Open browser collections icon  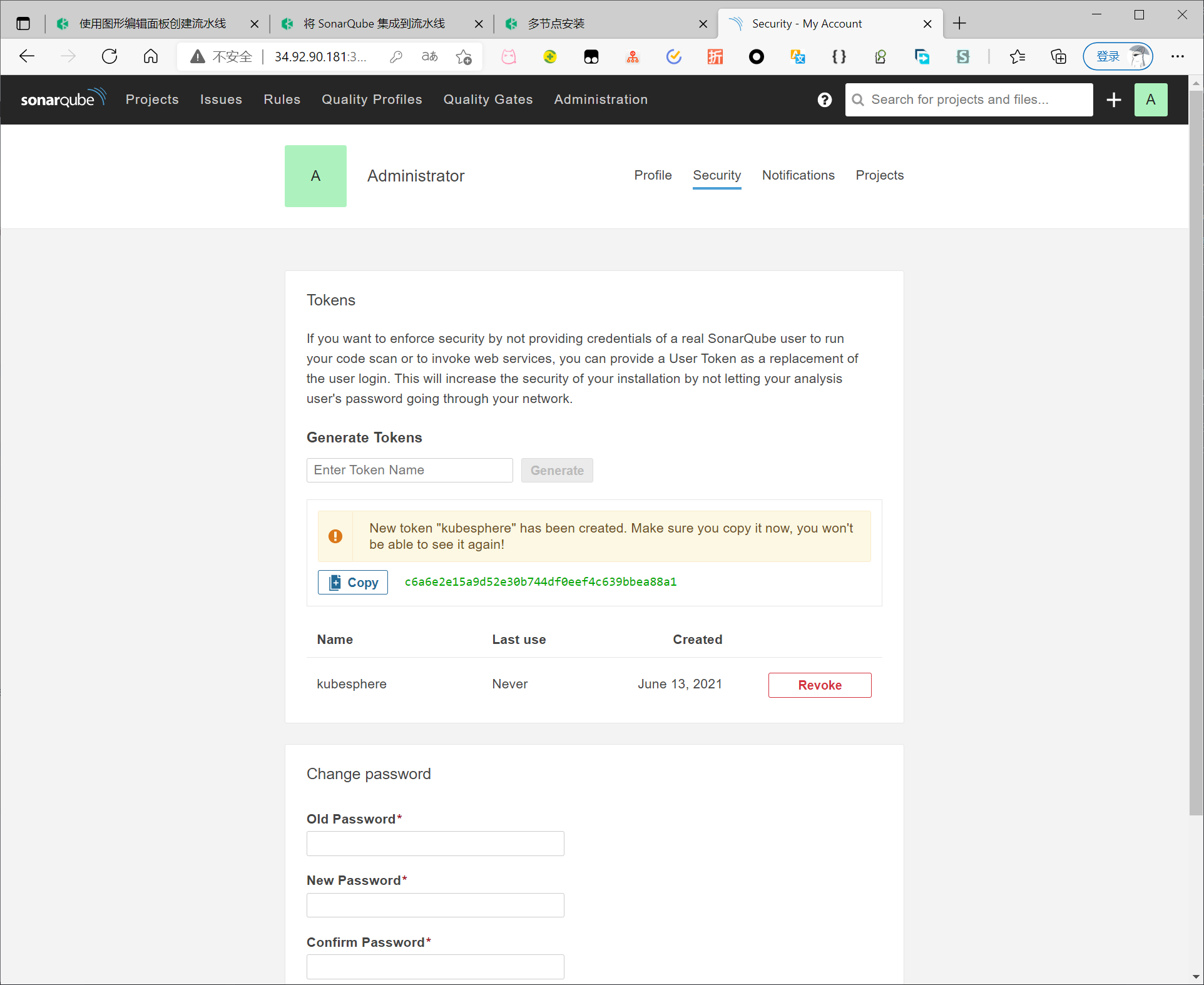[1058, 56]
